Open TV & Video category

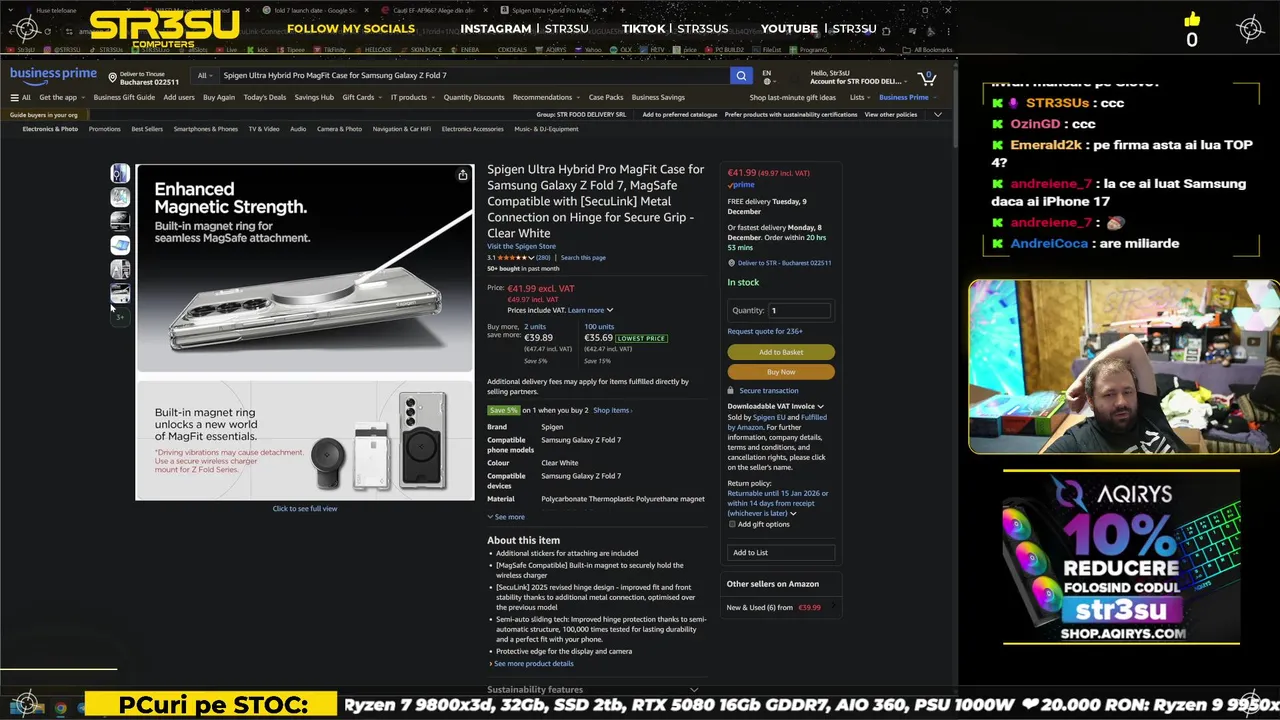click(264, 129)
